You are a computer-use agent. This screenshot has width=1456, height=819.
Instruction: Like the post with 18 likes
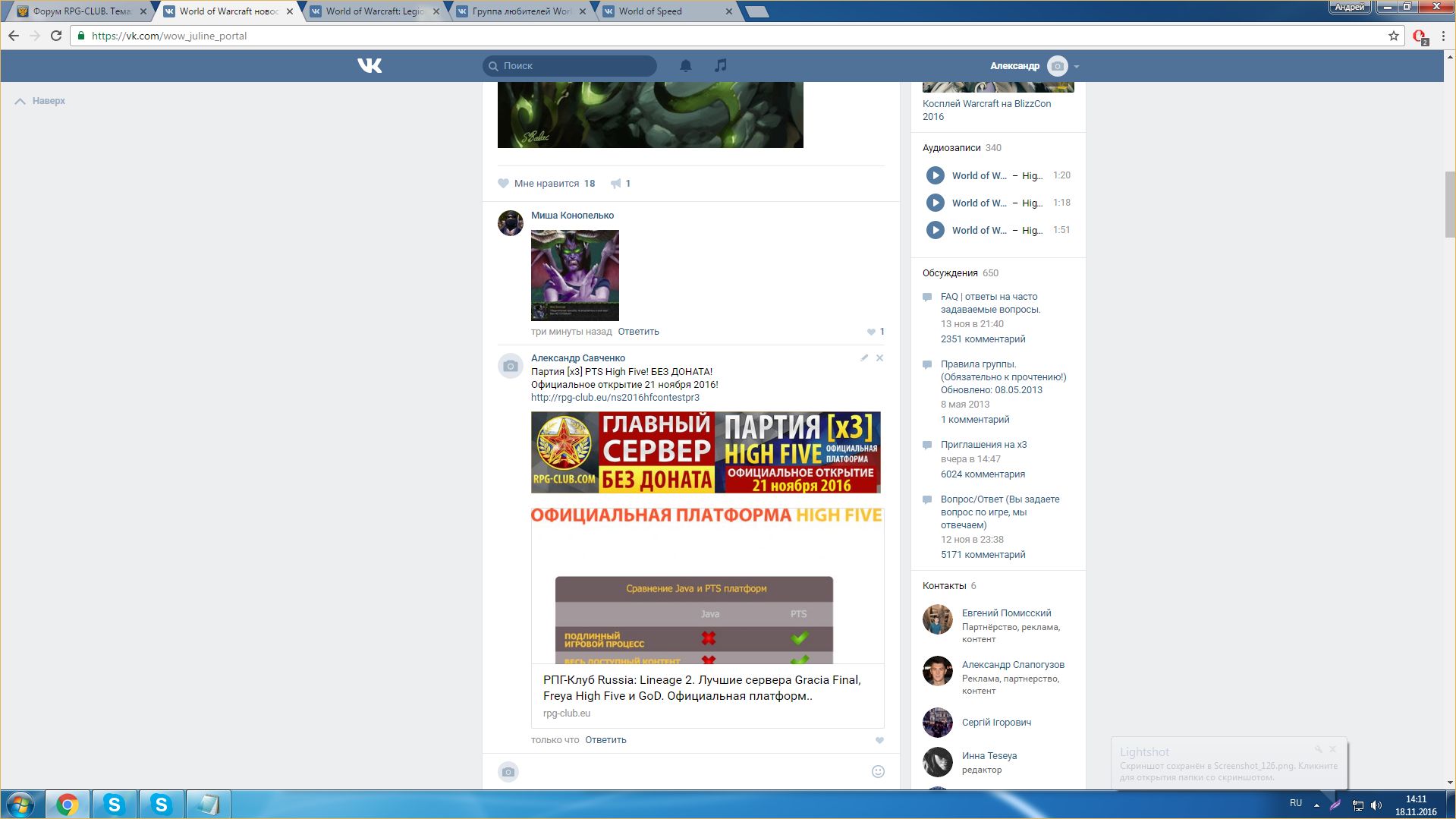coord(546,184)
